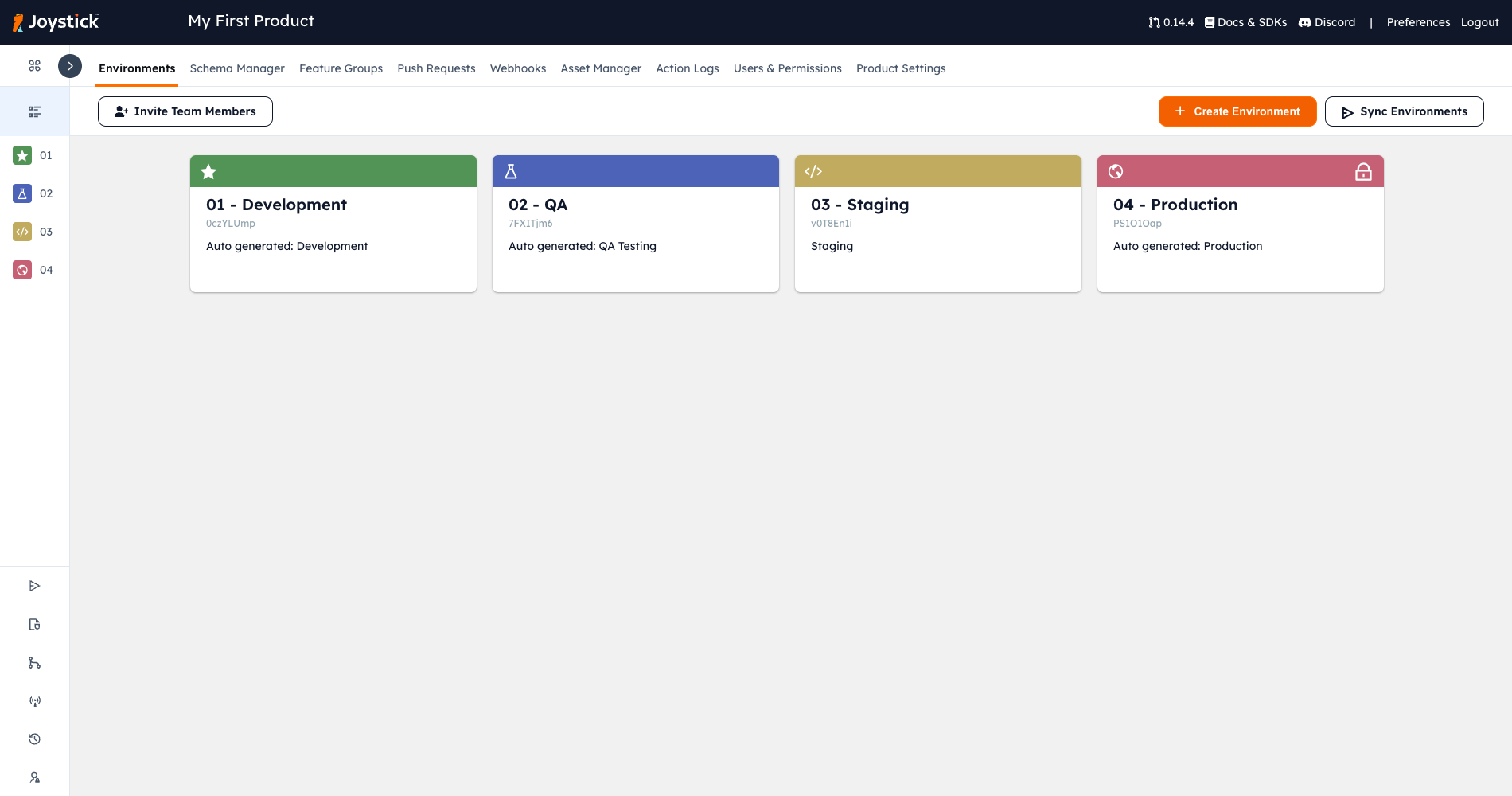This screenshot has width=1512, height=796.
Task: Click the star icon on the Development card
Action: 208,171
